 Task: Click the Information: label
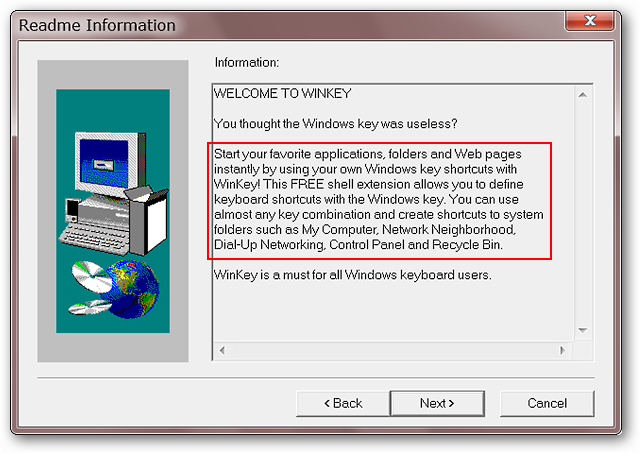[246, 63]
